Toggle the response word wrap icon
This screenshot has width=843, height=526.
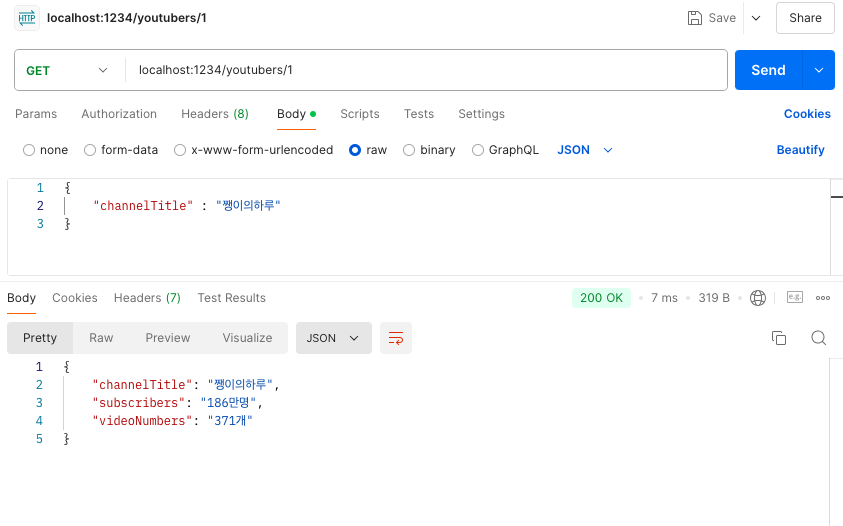[396, 338]
